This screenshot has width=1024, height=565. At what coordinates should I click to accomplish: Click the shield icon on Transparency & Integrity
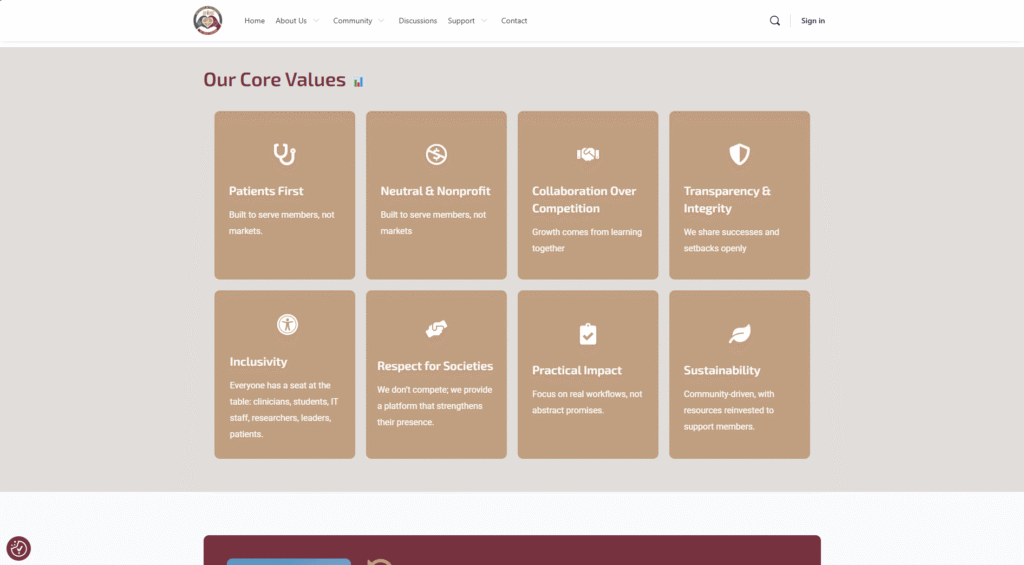click(x=739, y=154)
